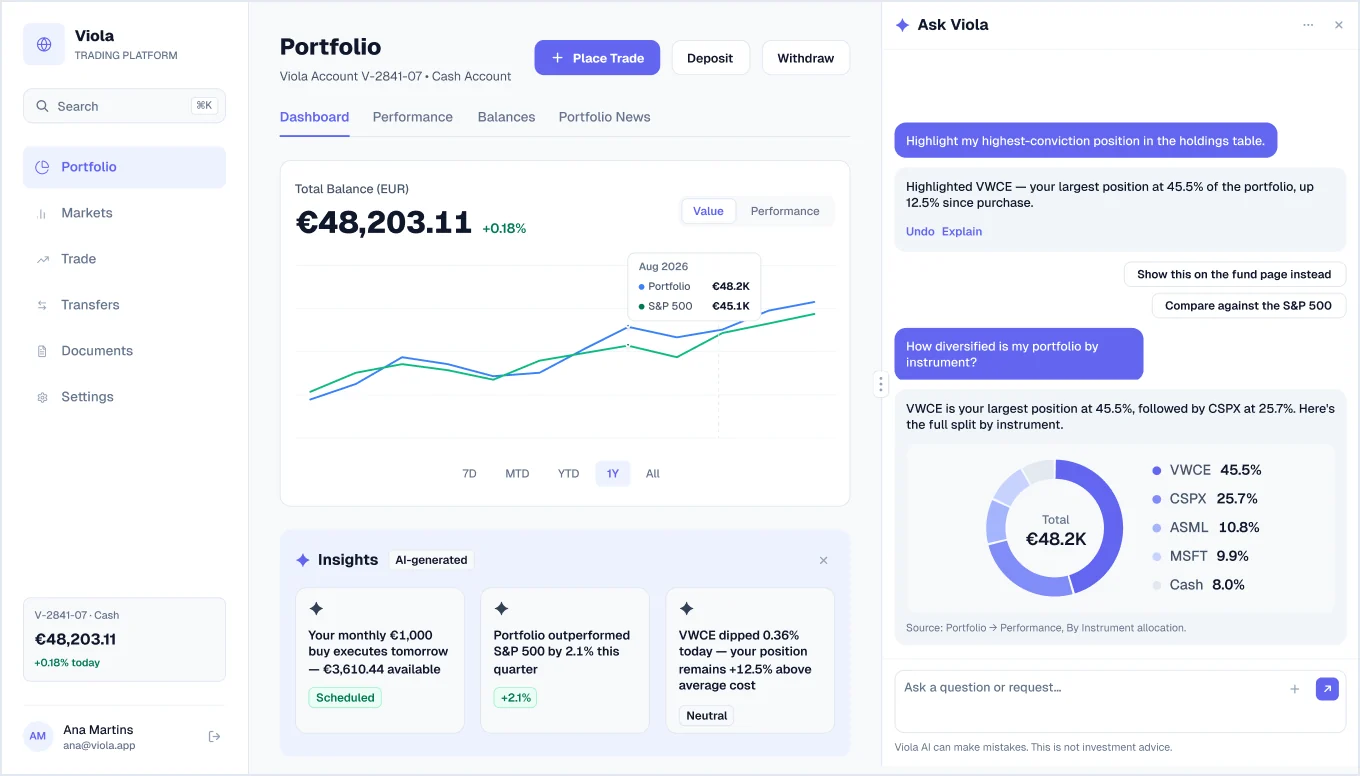
Task: Select the YTD time range
Action: (568, 474)
